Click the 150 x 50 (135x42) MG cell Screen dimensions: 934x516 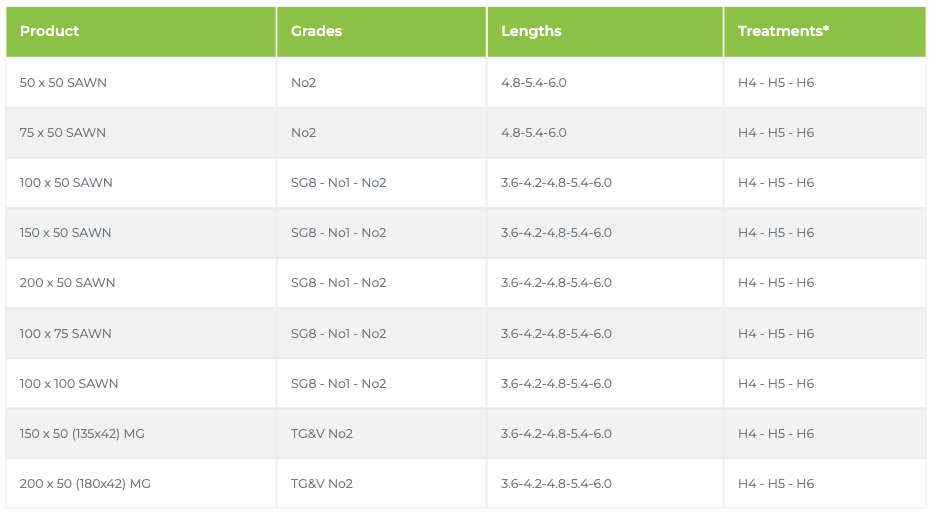[x=82, y=433]
